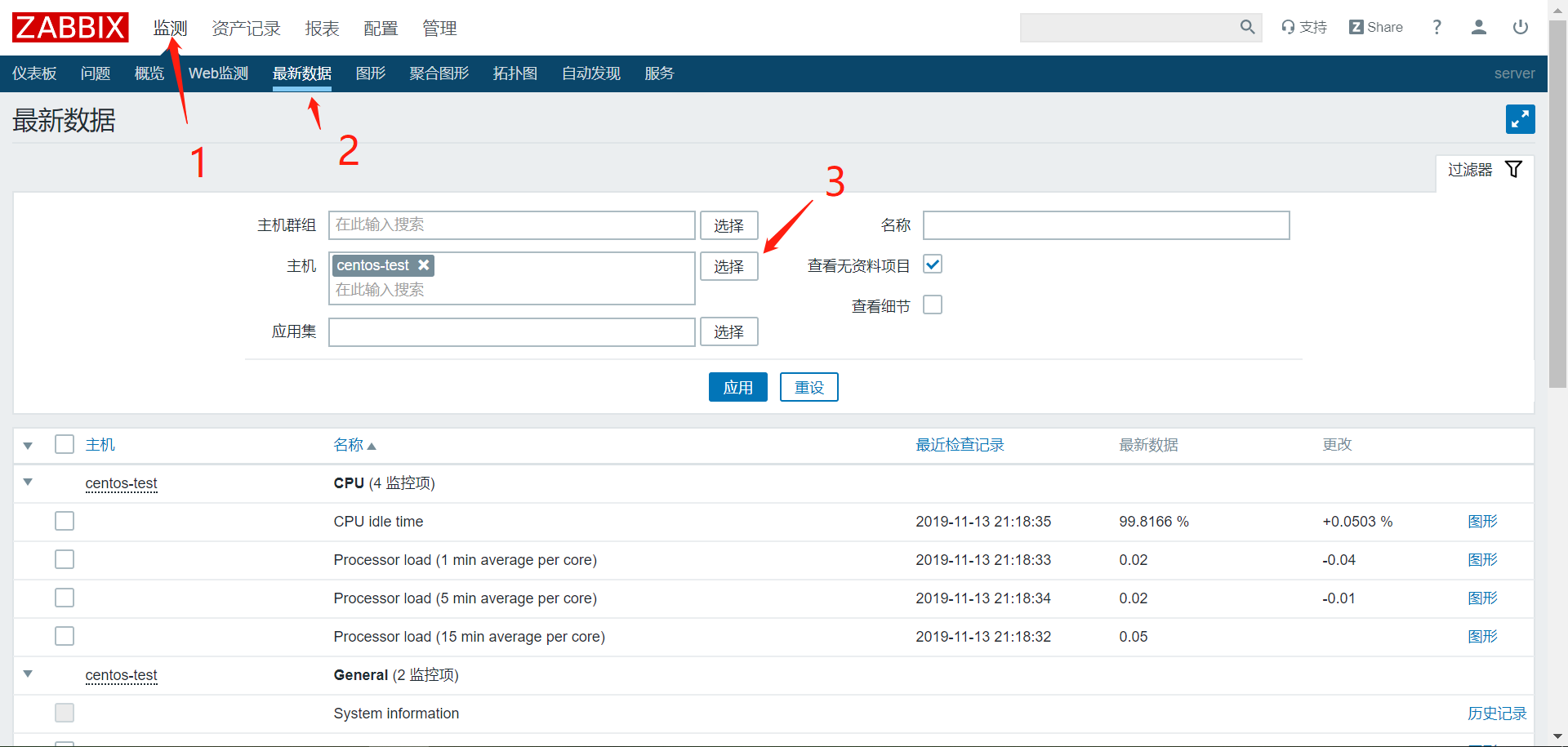The height and width of the screenshot is (747, 1568).
Task: Reset the filter with 重设
Action: (x=809, y=387)
